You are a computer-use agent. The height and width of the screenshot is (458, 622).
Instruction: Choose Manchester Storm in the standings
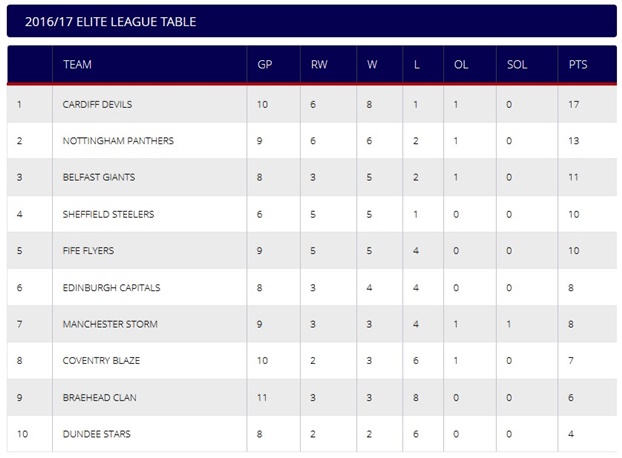click(110, 324)
